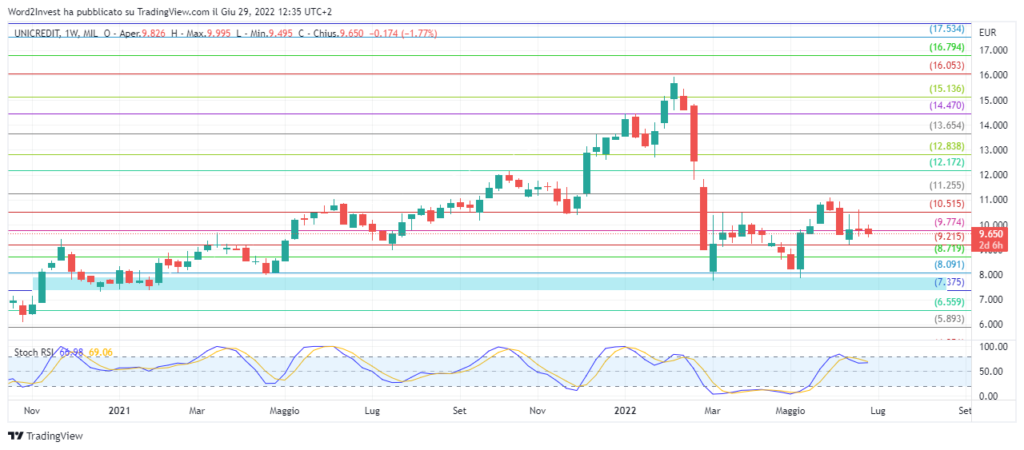Click the blue Stoch RSI value 66.98
Viewport: 1024px width, 450px height.
point(73,352)
